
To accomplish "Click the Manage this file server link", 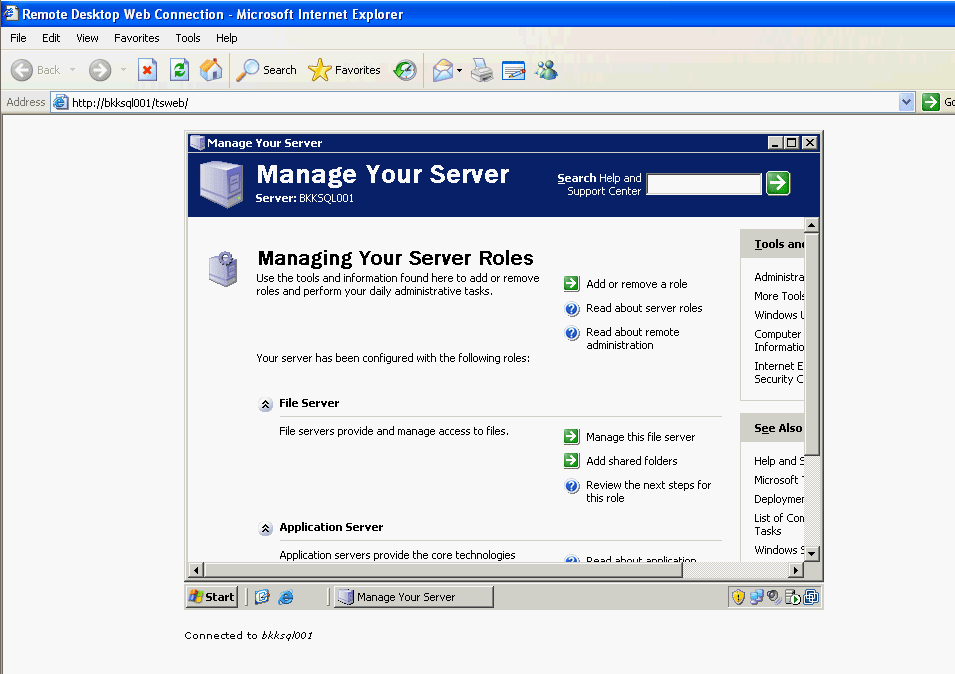I will (640, 437).
